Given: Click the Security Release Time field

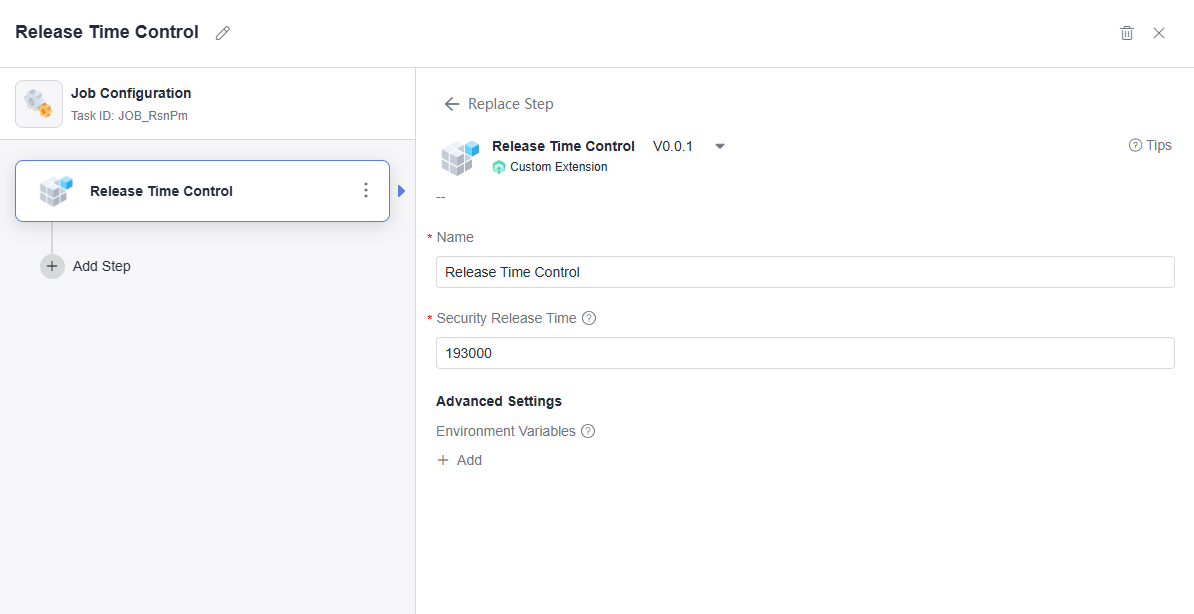Looking at the screenshot, I should [x=805, y=353].
